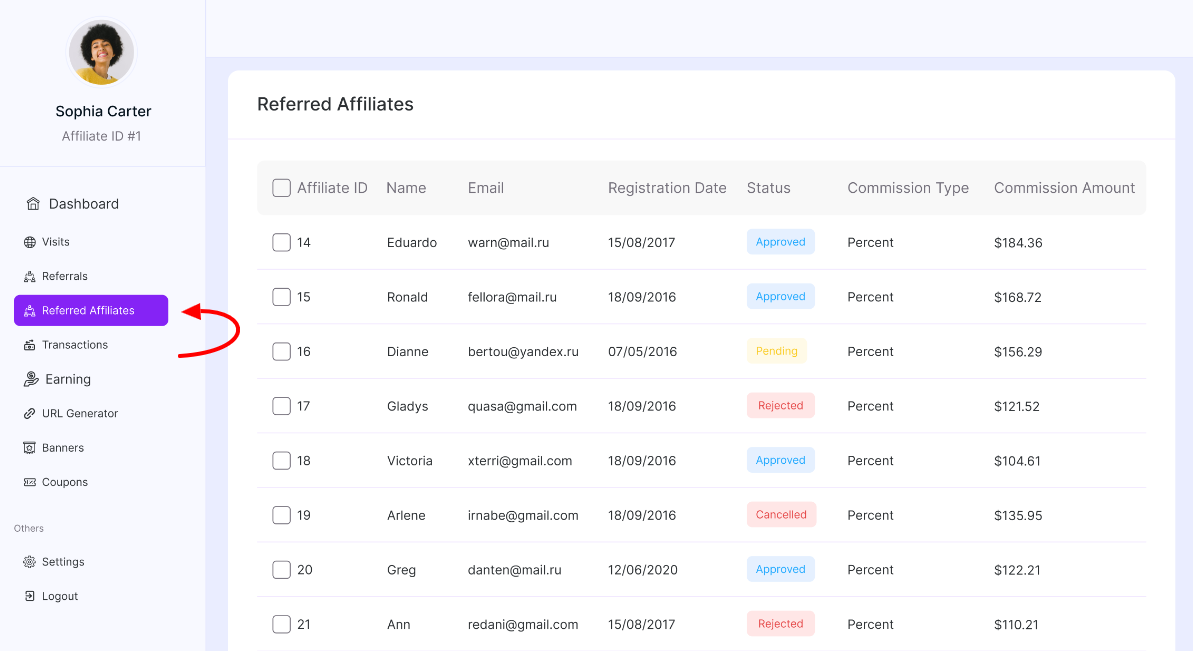Viewport: 1193px width, 651px height.
Task: Click the Settings gear icon
Action: click(30, 562)
